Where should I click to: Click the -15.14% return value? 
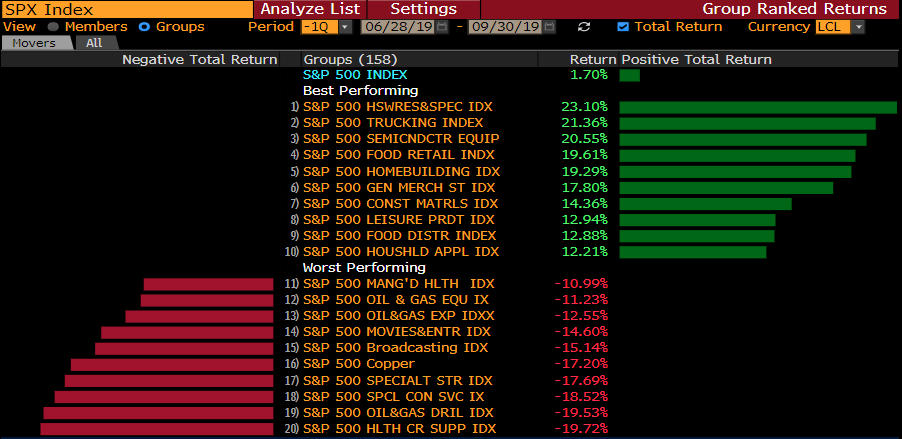581,348
